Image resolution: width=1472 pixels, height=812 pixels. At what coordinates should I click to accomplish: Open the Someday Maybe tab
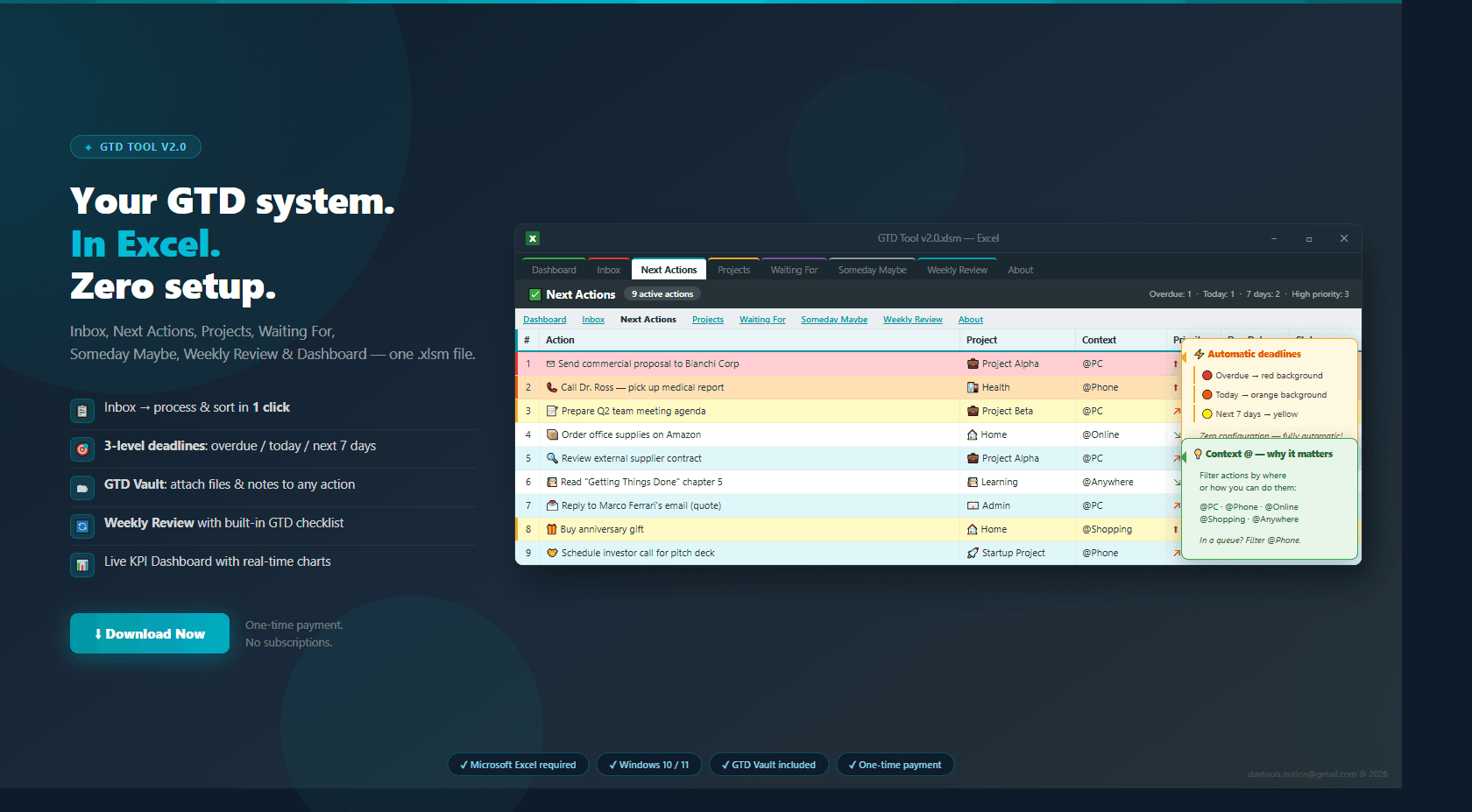pos(872,269)
